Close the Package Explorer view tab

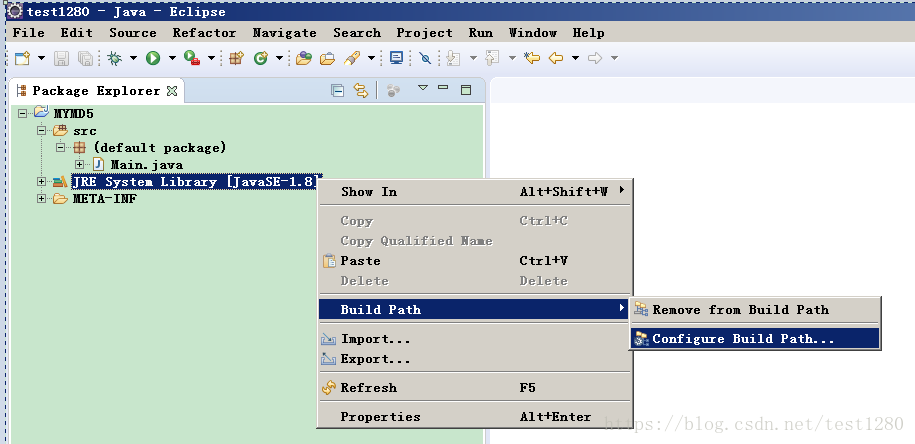[172, 90]
